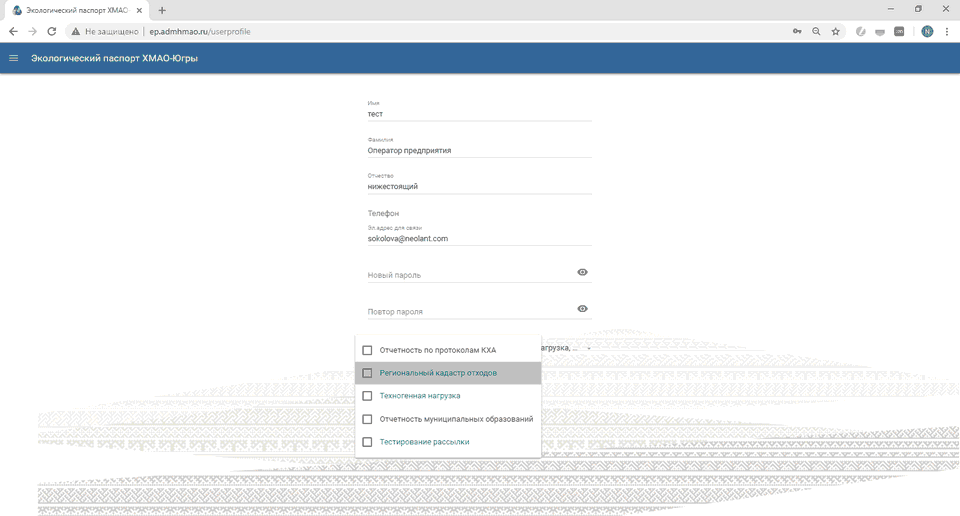Check Отчетность по протоколам КХА

coord(367,350)
